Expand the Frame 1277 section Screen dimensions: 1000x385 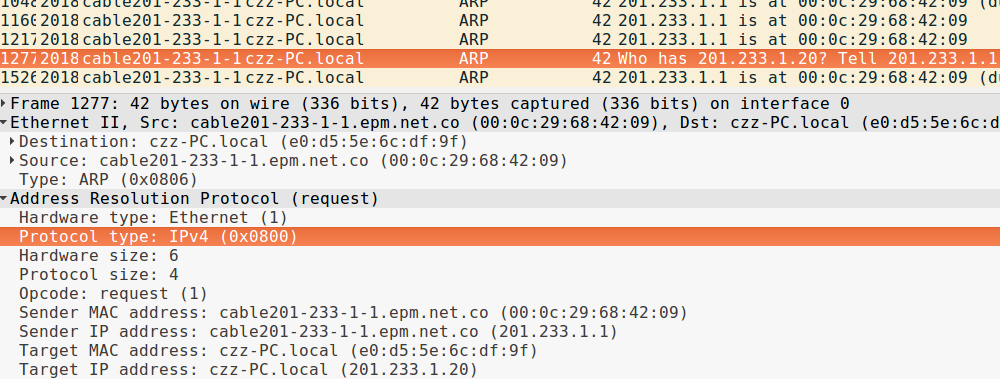[4, 104]
